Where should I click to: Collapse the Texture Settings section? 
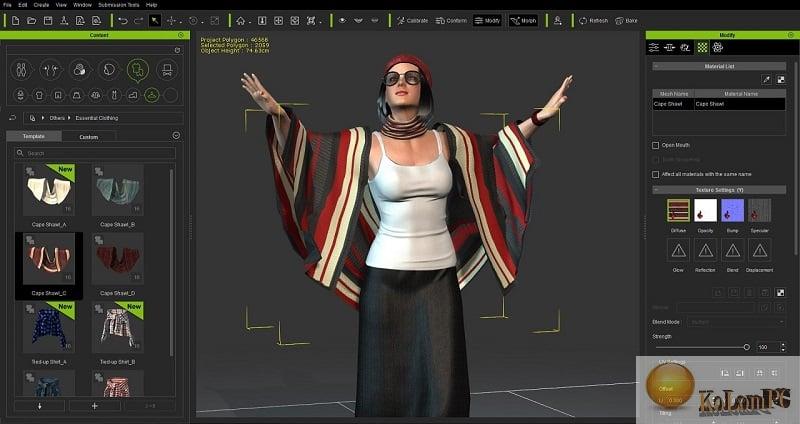pyautogui.click(x=656, y=190)
